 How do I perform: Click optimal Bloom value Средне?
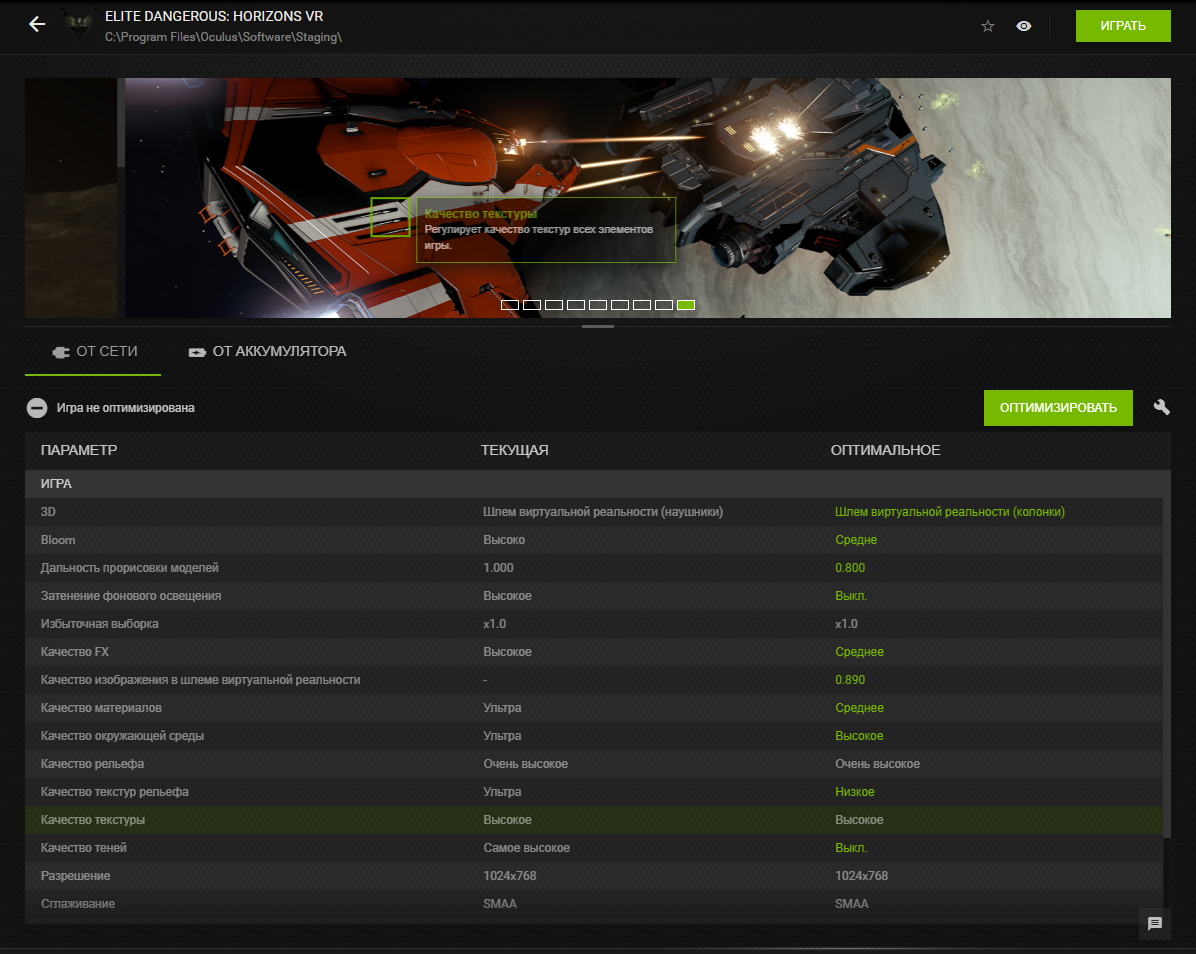point(856,540)
